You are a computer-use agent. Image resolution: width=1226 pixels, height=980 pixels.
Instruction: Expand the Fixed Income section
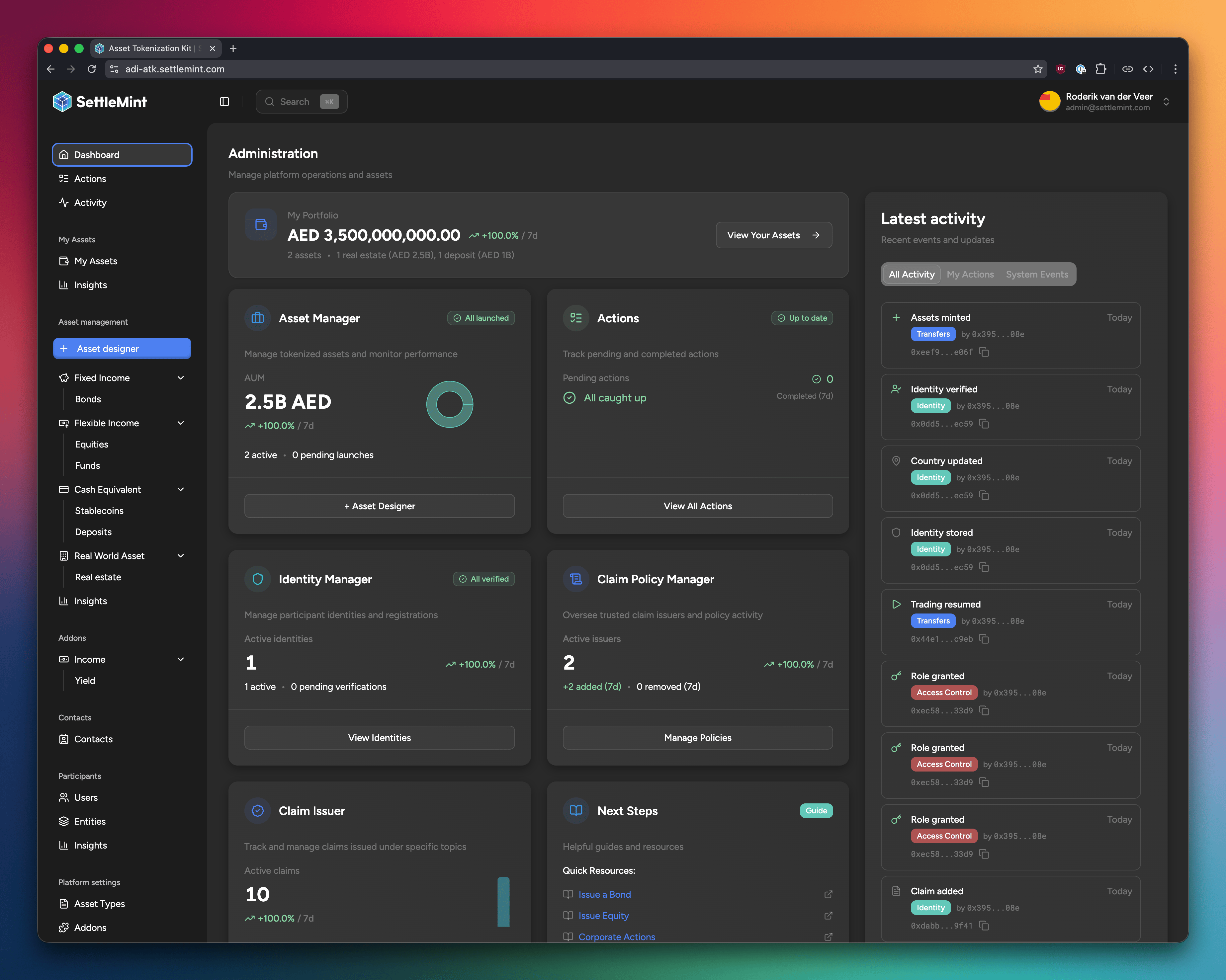181,377
